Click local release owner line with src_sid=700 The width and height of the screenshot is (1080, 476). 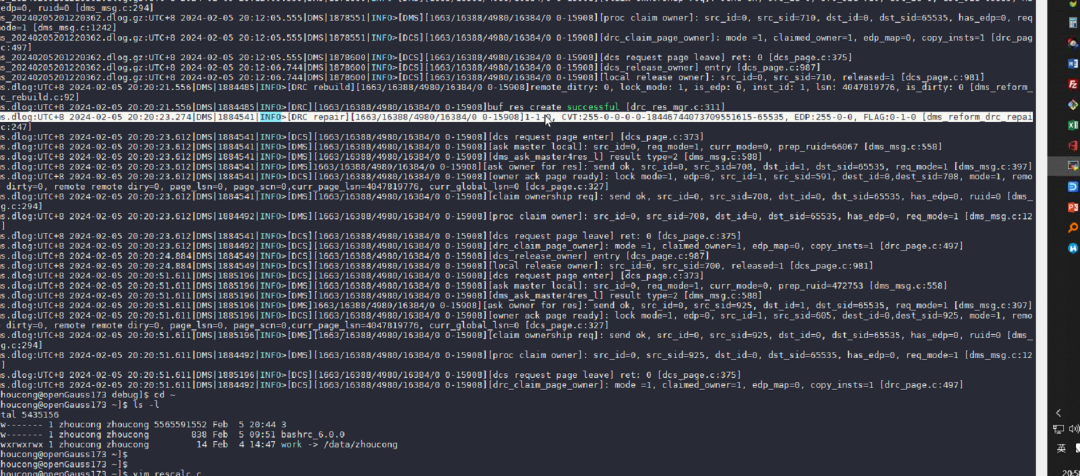coord(437,266)
